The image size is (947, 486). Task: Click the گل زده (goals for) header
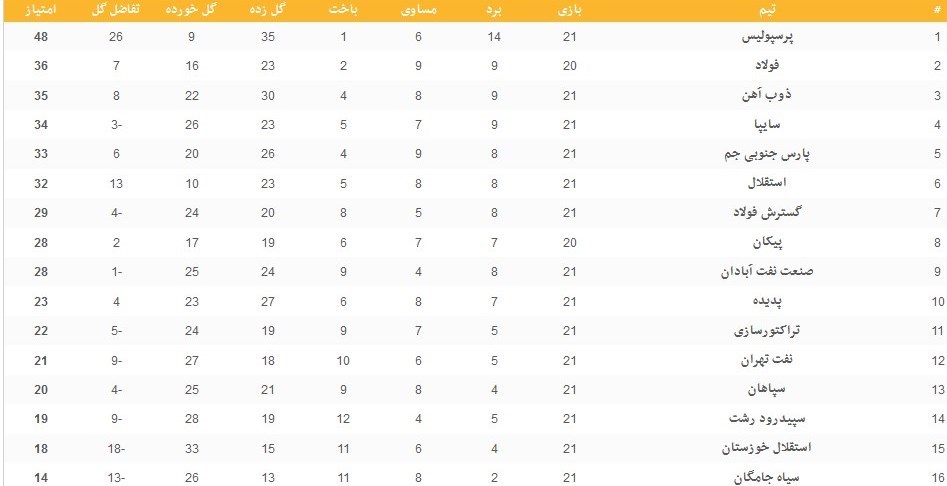(268, 12)
